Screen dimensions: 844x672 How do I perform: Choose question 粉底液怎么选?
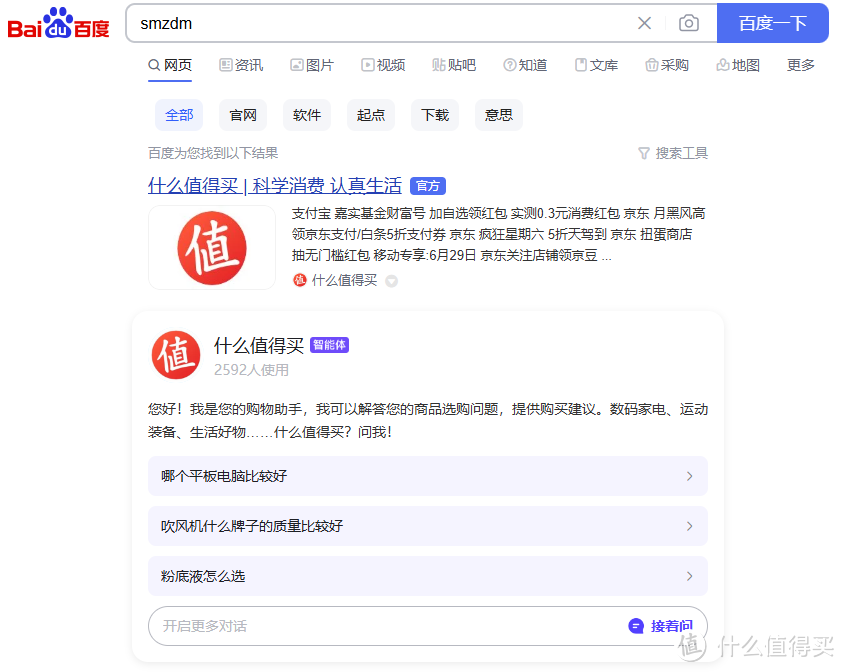click(x=428, y=576)
